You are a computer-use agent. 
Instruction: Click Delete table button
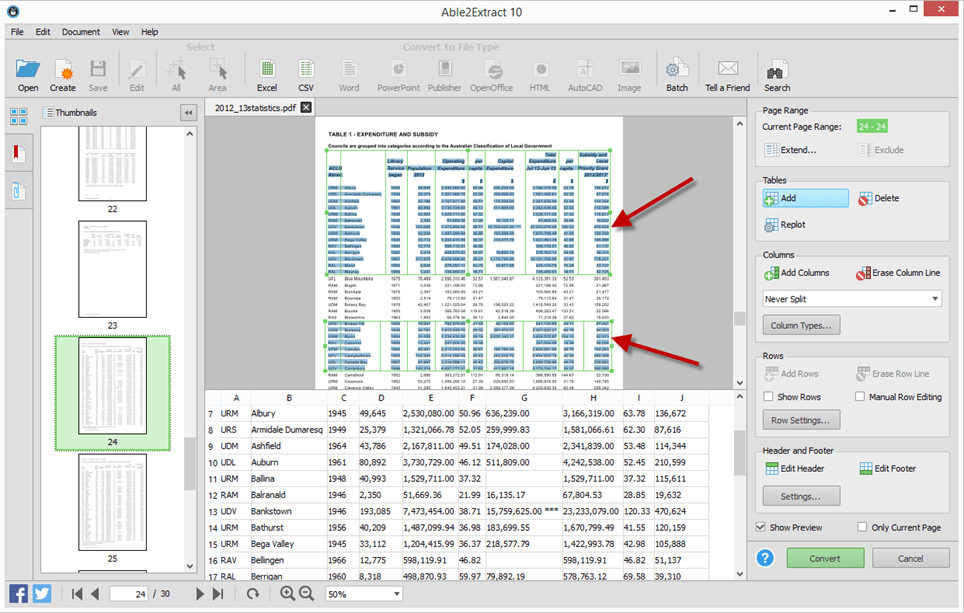tap(879, 198)
